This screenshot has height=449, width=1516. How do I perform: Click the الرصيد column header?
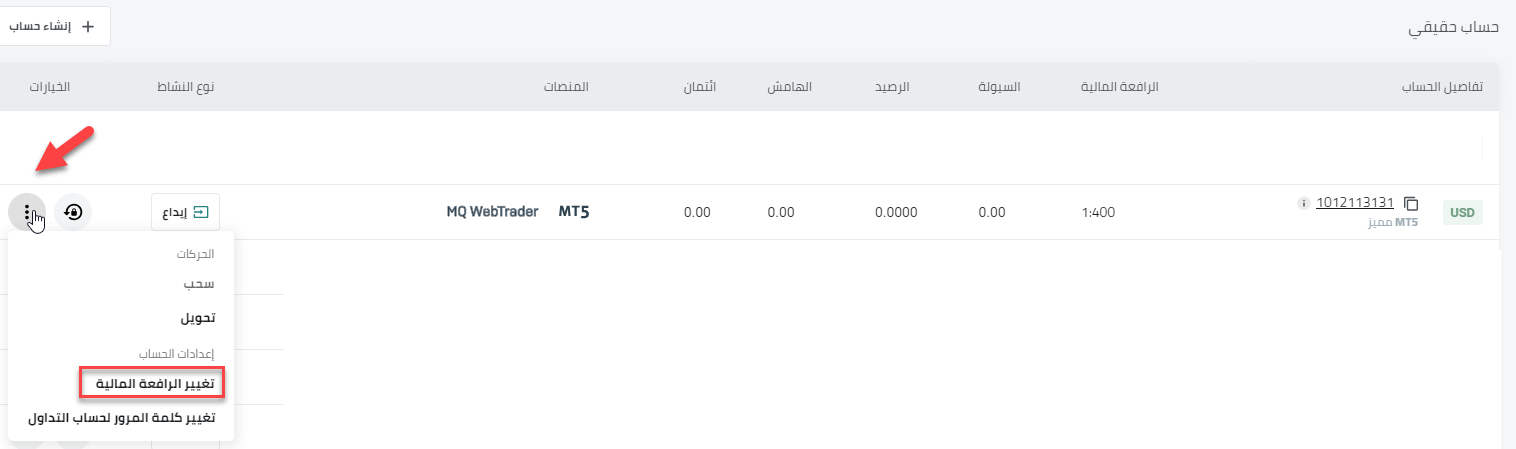[892, 87]
